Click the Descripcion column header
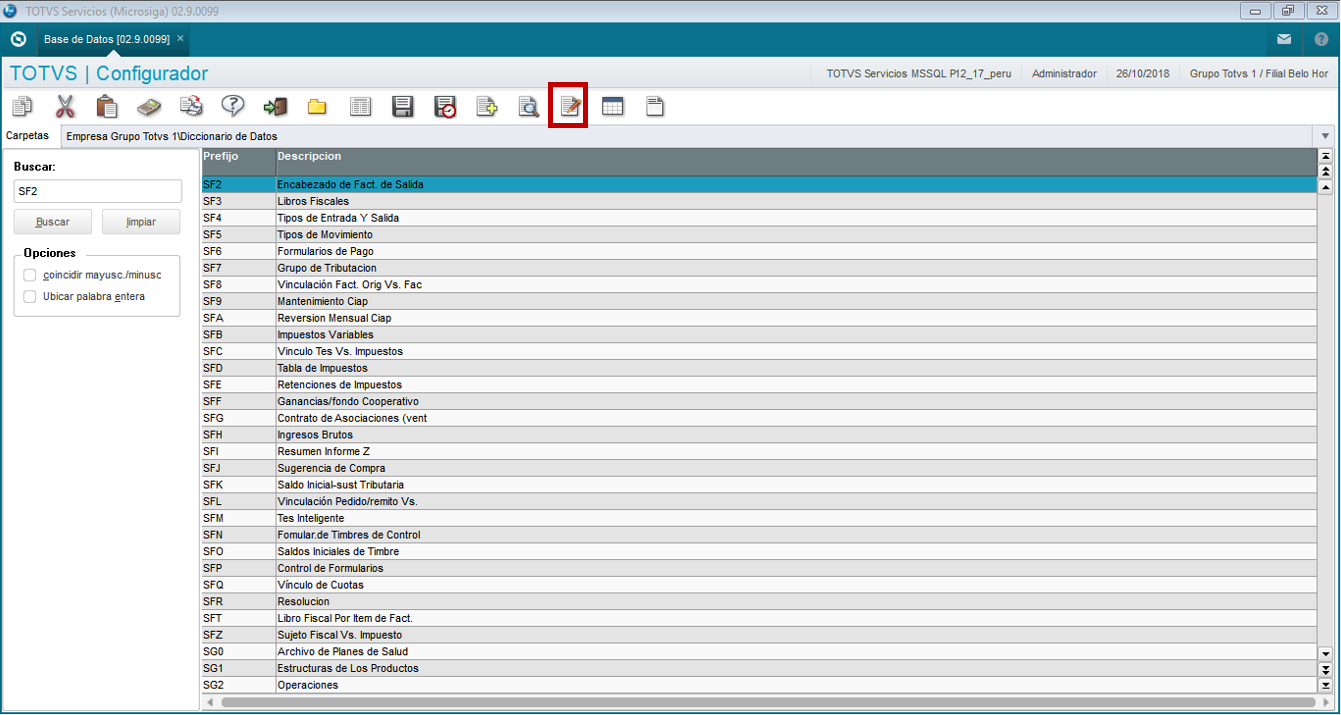The width and height of the screenshot is (1341, 715). [796, 162]
